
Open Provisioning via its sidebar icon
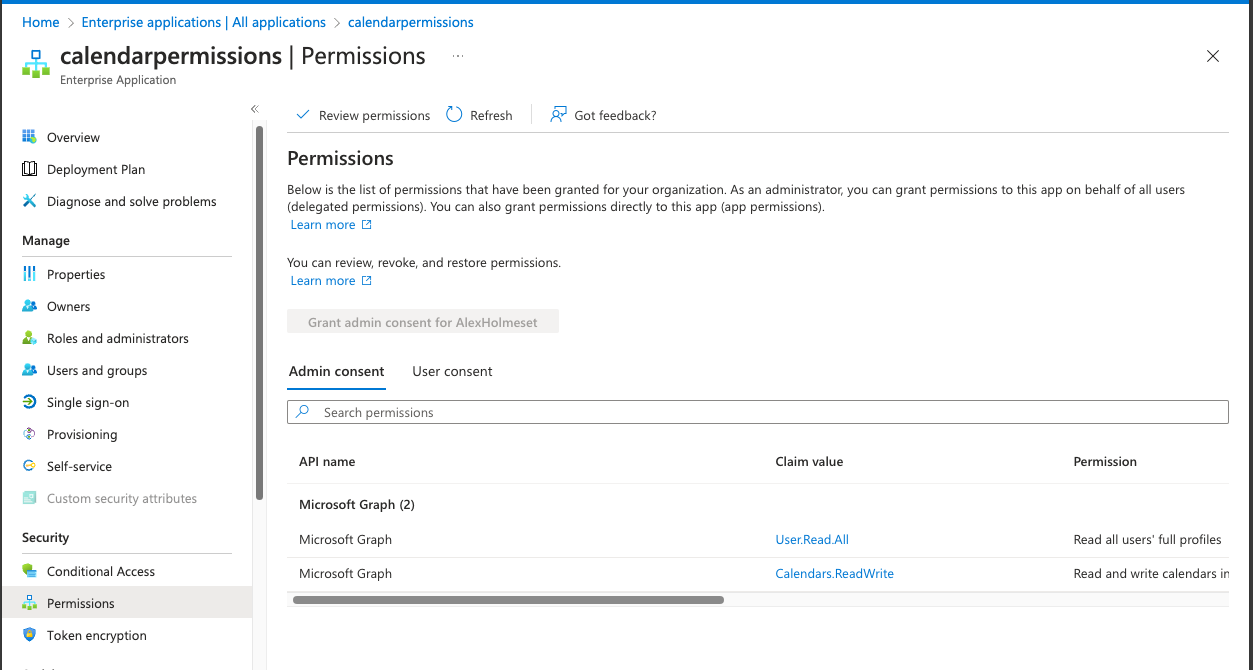coord(29,434)
